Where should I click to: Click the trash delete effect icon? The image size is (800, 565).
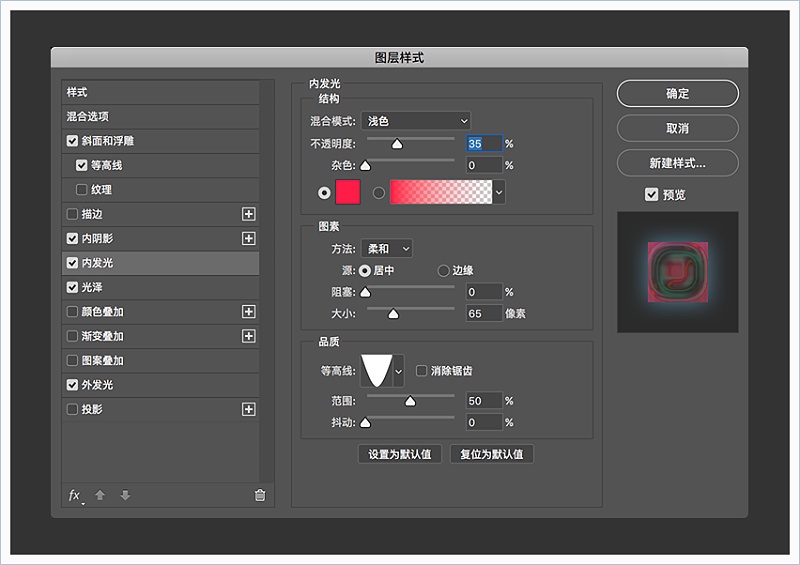pos(260,495)
